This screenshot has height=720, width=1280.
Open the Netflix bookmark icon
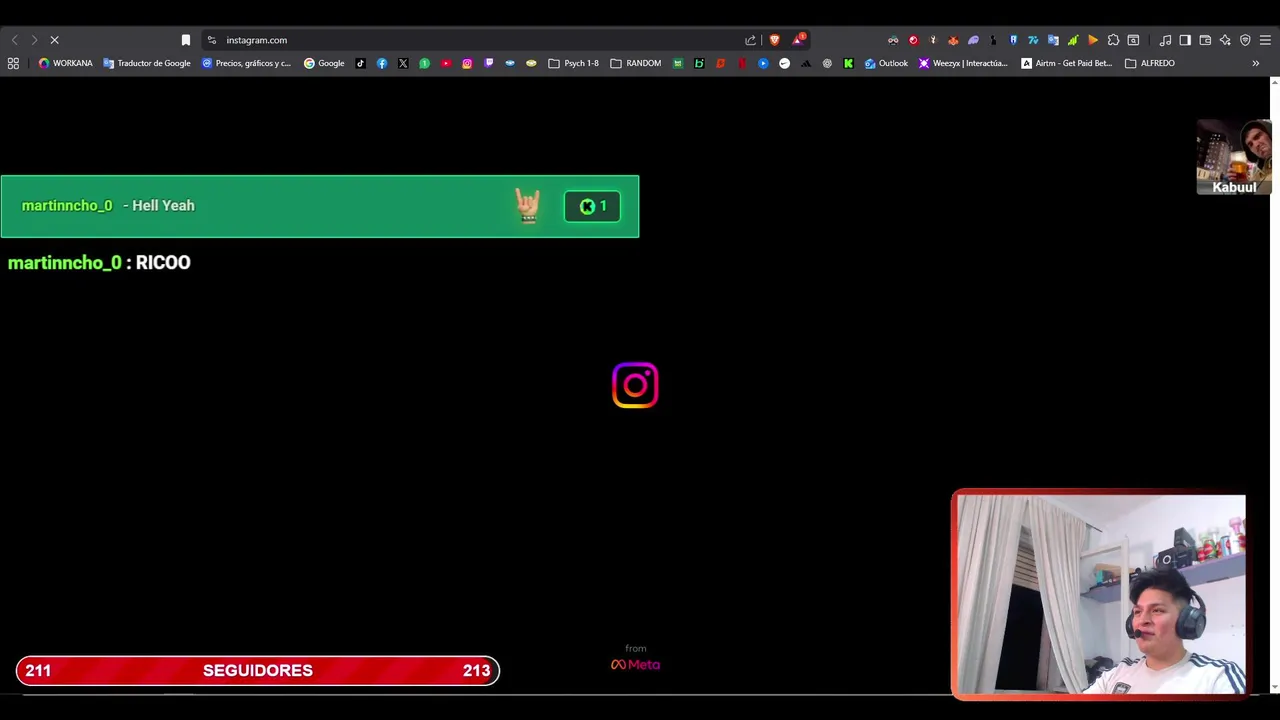742,63
